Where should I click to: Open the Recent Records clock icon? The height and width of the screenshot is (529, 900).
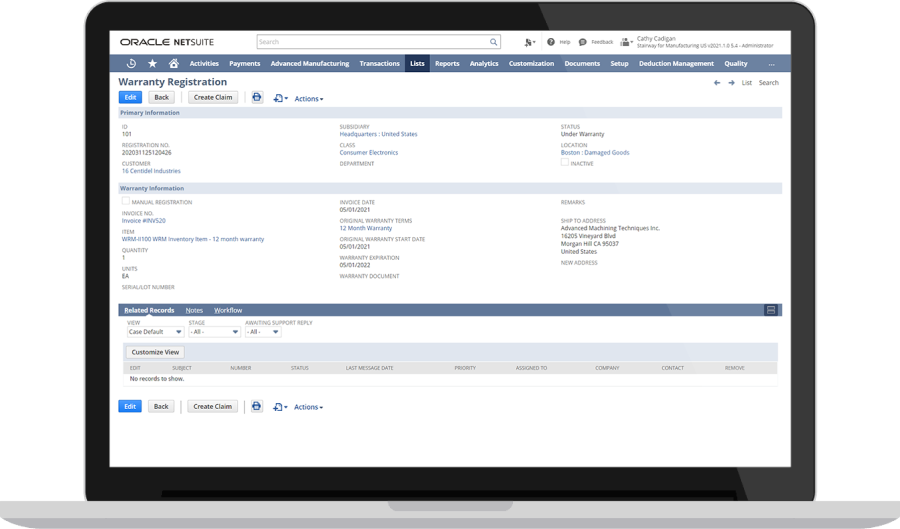pyautogui.click(x=131, y=63)
